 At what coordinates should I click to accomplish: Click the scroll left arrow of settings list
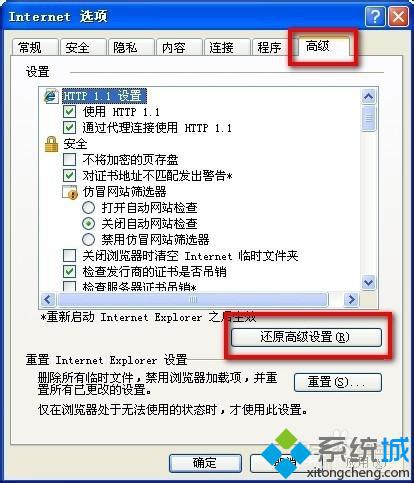click(x=48, y=299)
